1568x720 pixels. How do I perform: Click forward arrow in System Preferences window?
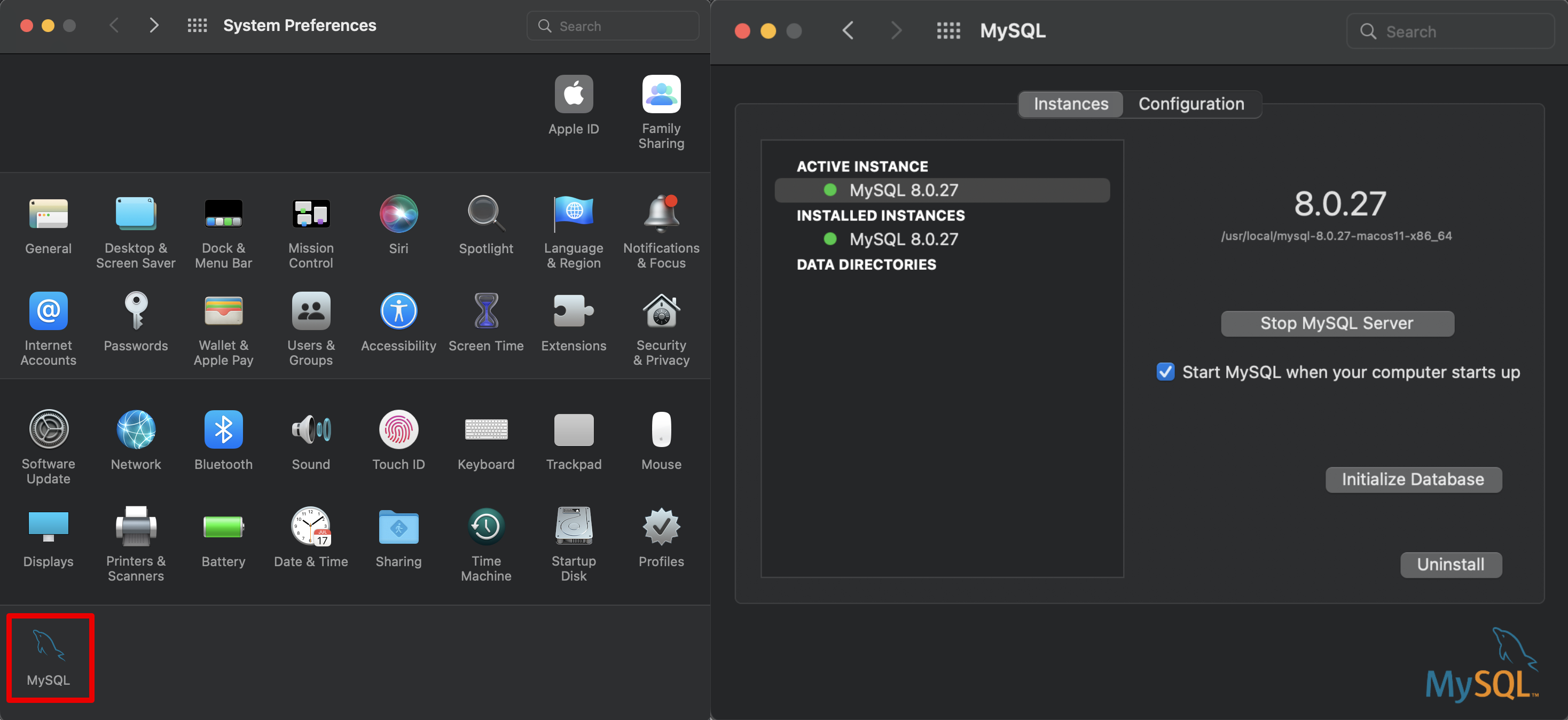[154, 26]
